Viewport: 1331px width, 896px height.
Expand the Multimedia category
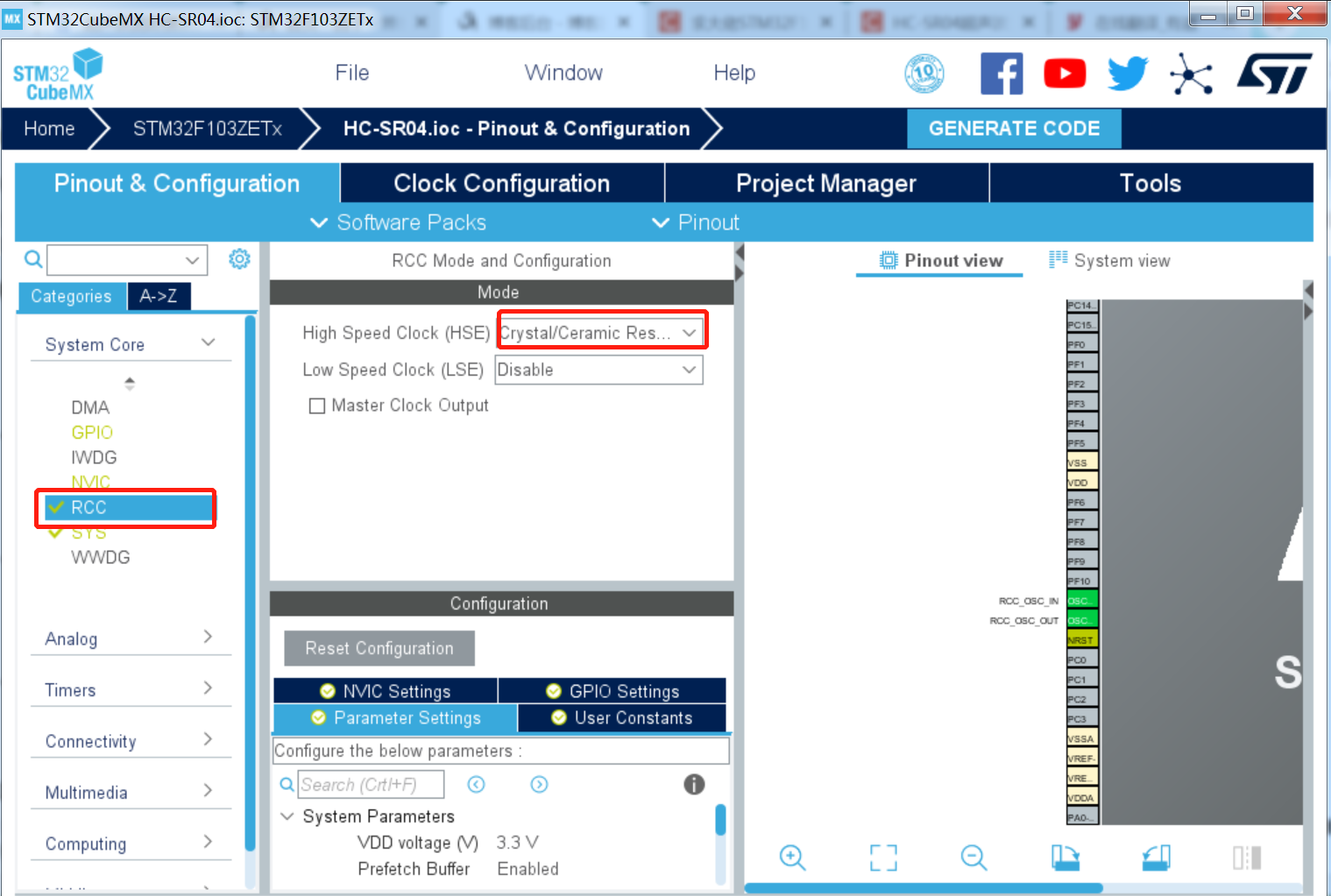(x=208, y=791)
